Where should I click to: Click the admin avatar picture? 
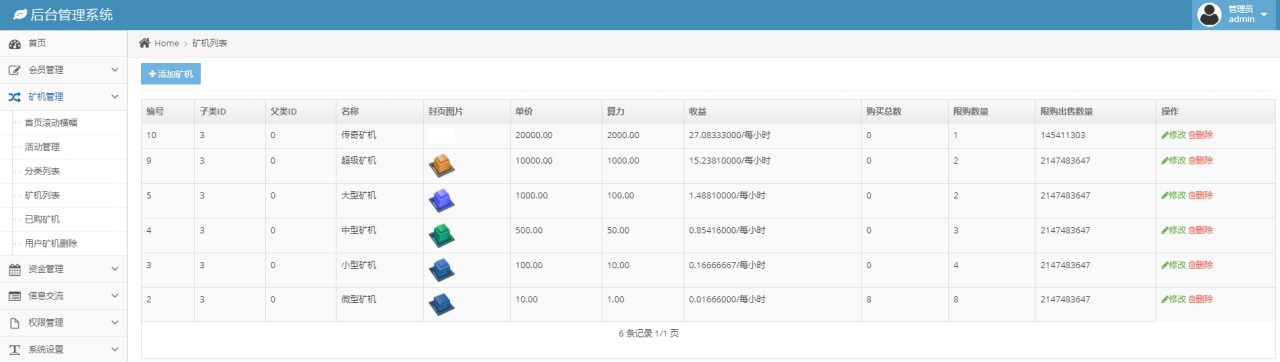pyautogui.click(x=1210, y=14)
